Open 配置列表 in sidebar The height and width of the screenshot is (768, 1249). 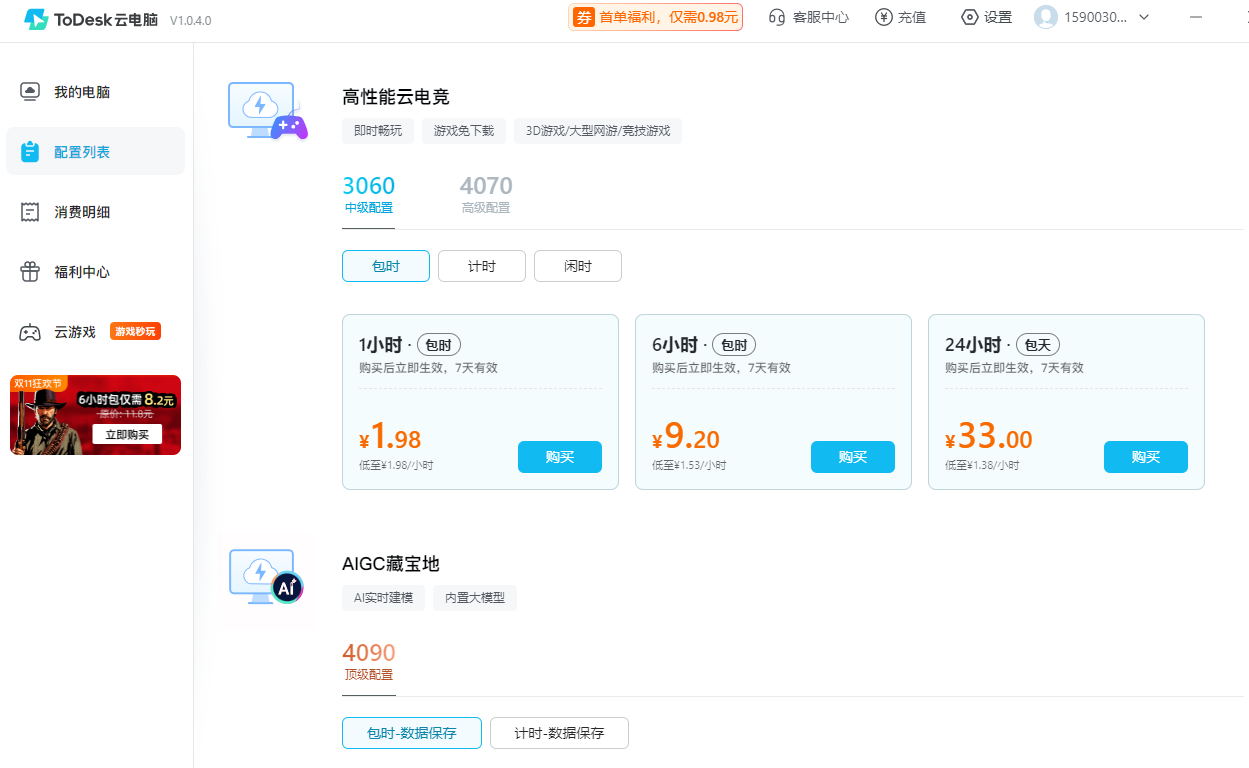click(95, 152)
